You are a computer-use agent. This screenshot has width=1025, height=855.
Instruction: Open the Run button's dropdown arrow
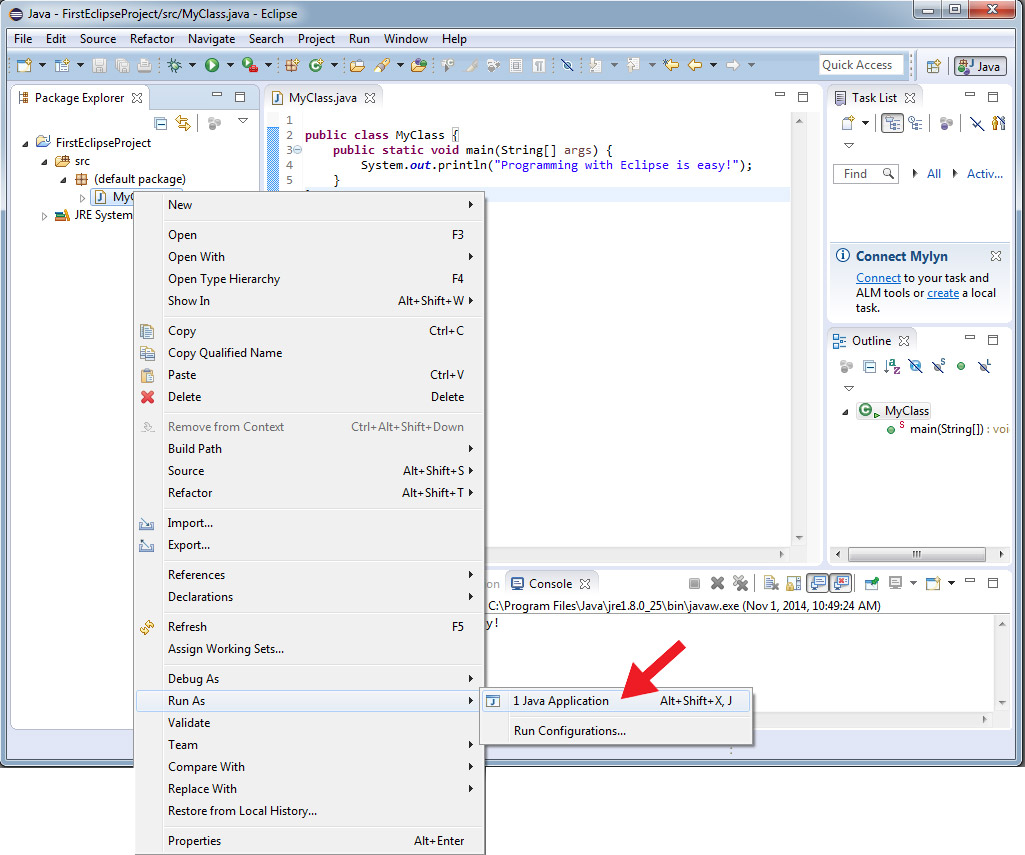pos(228,66)
